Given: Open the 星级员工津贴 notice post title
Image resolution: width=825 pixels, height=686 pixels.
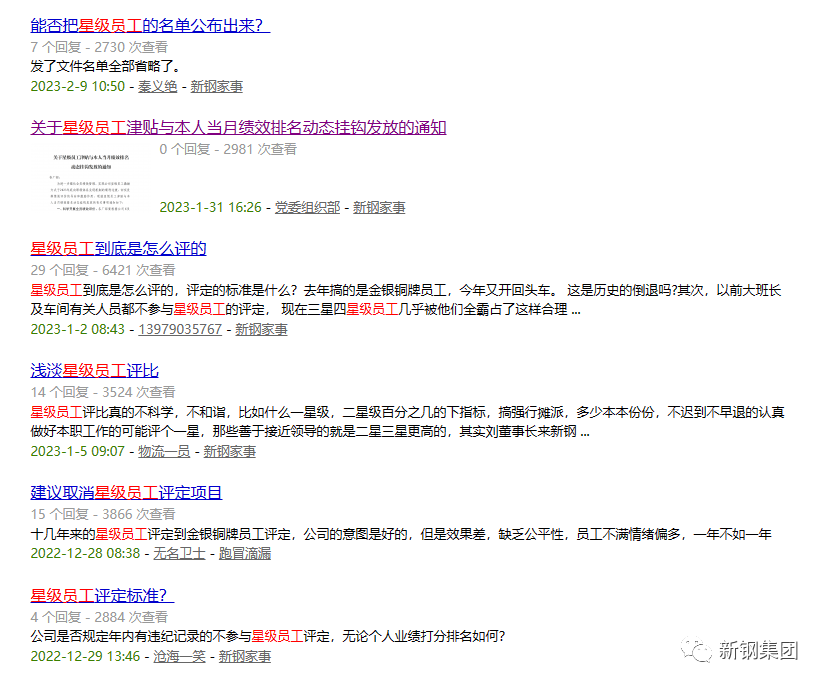Looking at the screenshot, I should coord(238,127).
